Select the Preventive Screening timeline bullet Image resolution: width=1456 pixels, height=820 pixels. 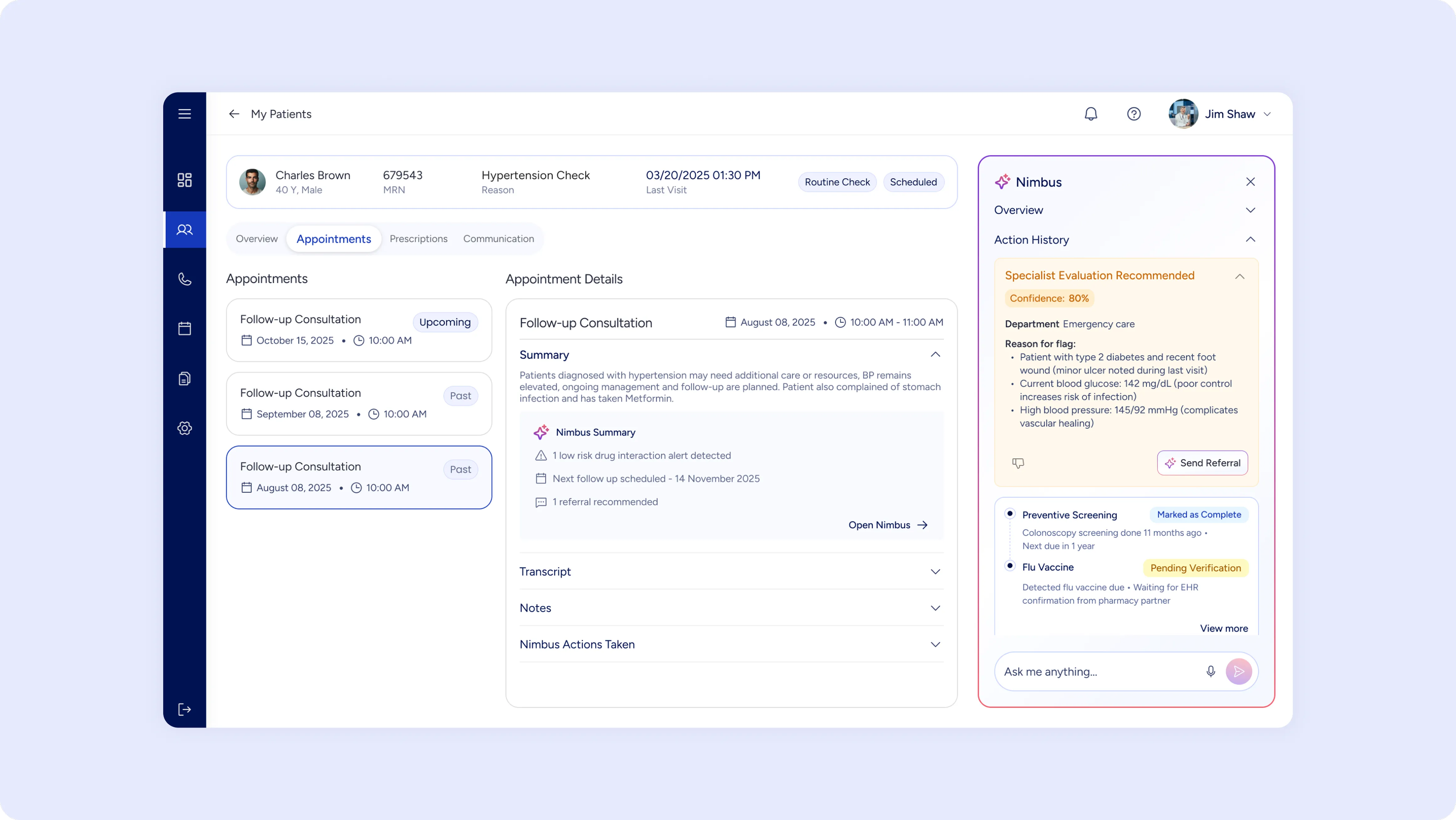click(1009, 514)
